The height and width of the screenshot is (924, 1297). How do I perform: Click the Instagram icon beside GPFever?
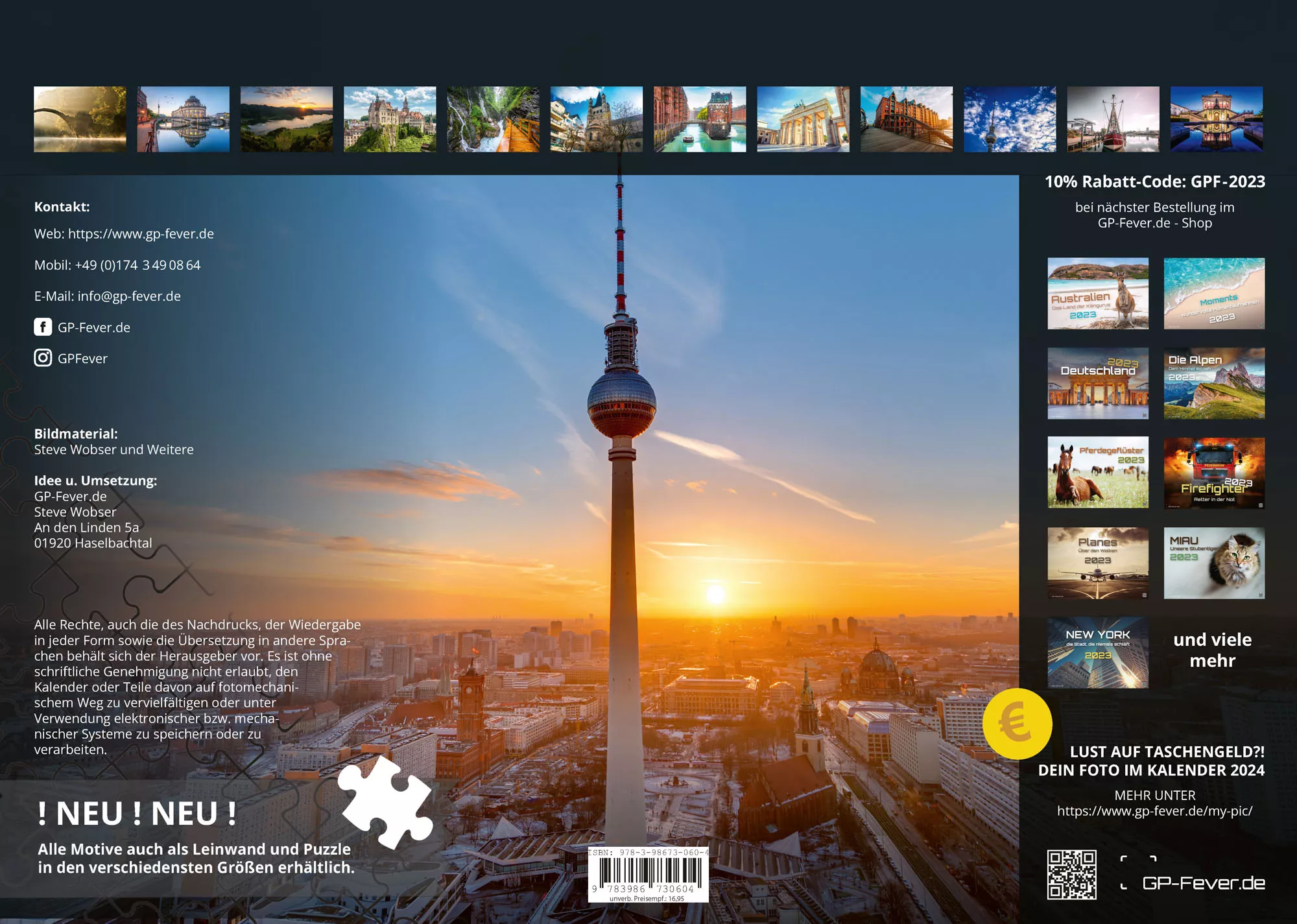point(43,358)
